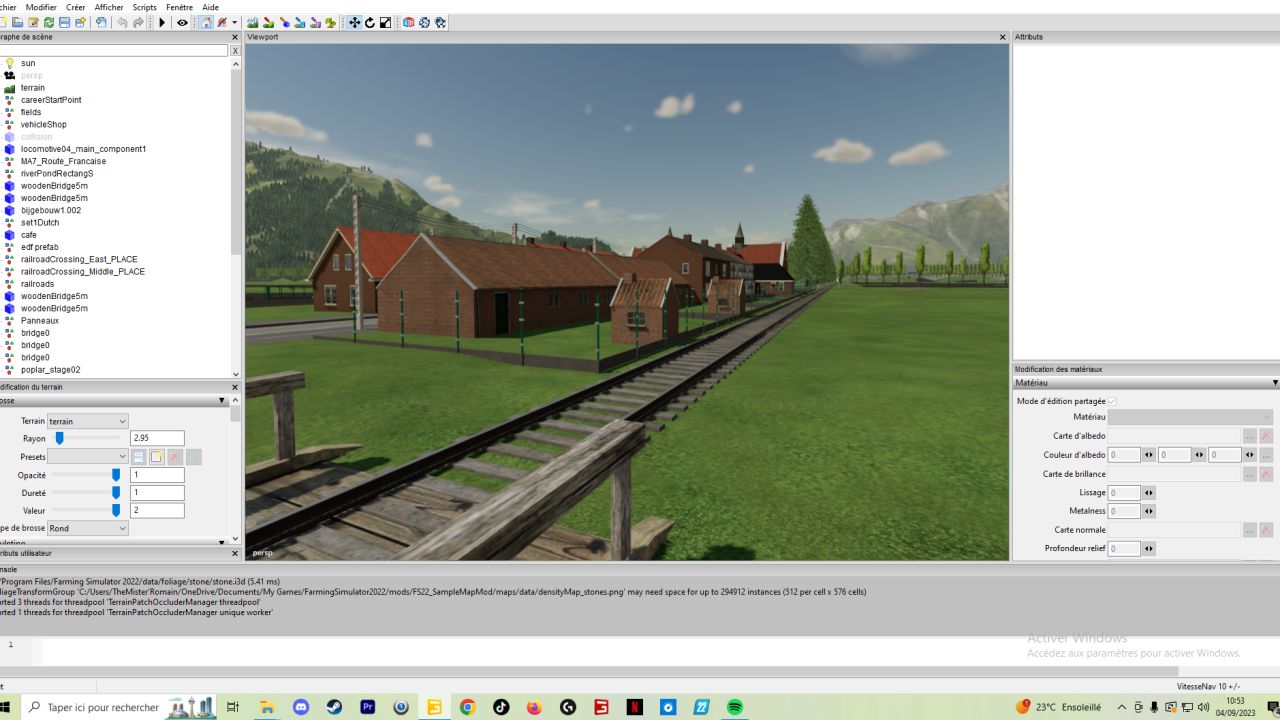Close the terrain modification panel
The image size is (1280, 720).
point(235,387)
